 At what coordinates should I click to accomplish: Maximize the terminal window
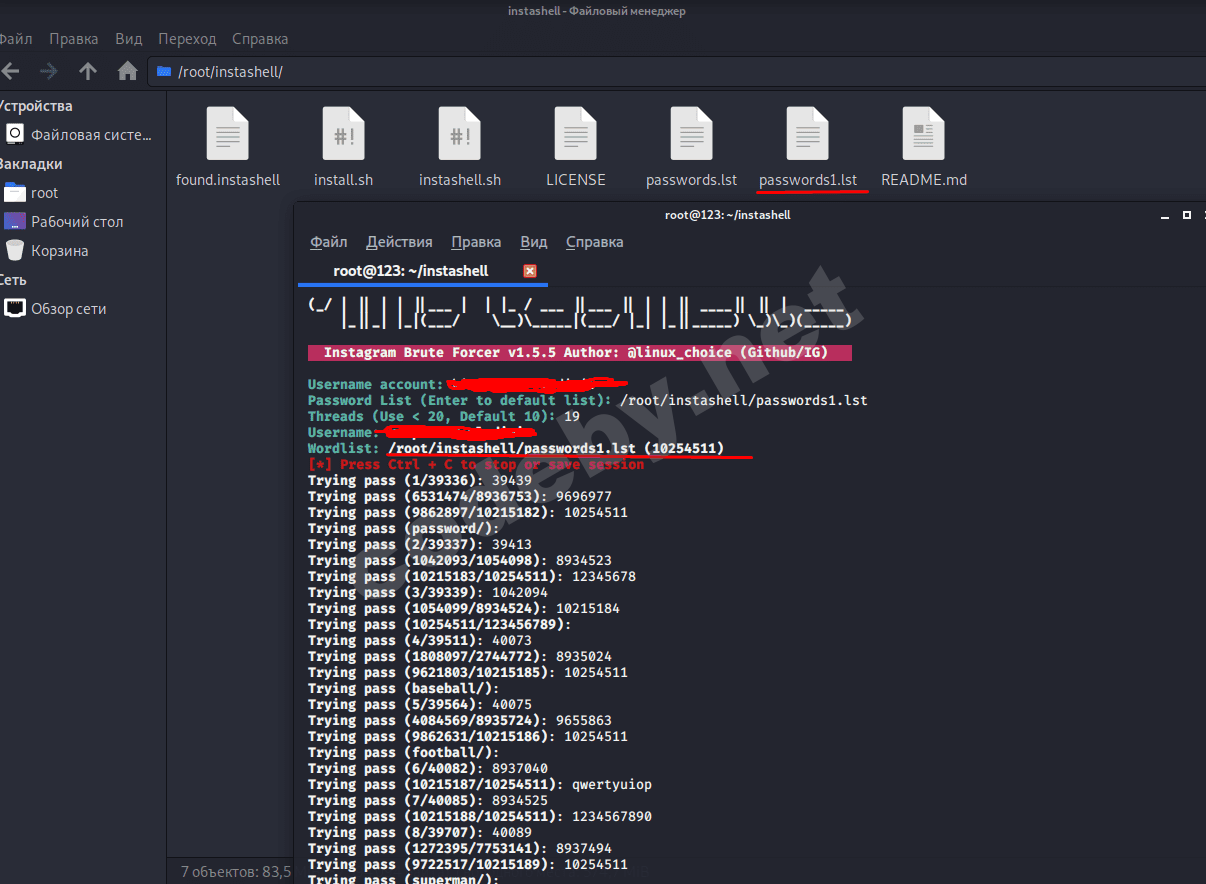[x=1187, y=215]
